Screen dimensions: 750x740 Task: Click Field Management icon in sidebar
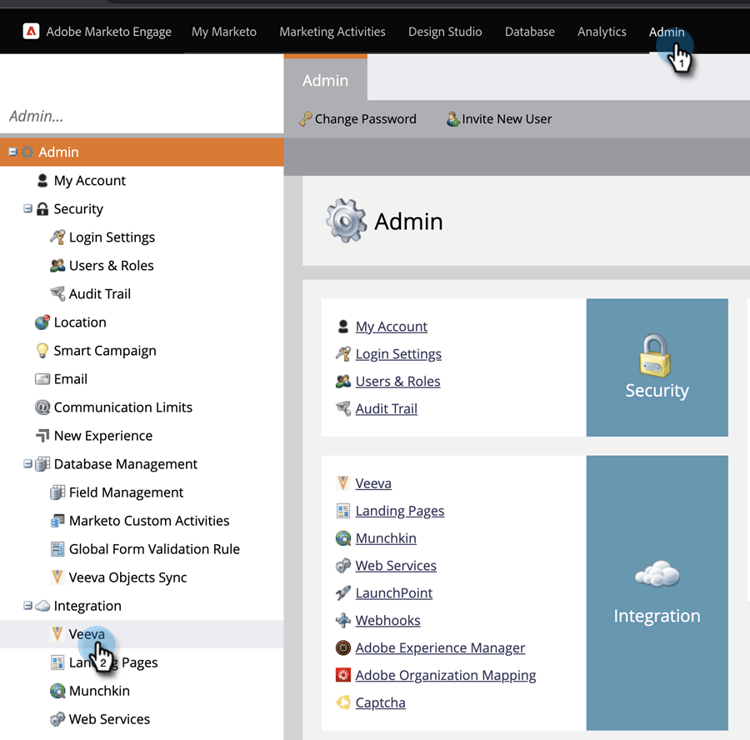pos(57,492)
